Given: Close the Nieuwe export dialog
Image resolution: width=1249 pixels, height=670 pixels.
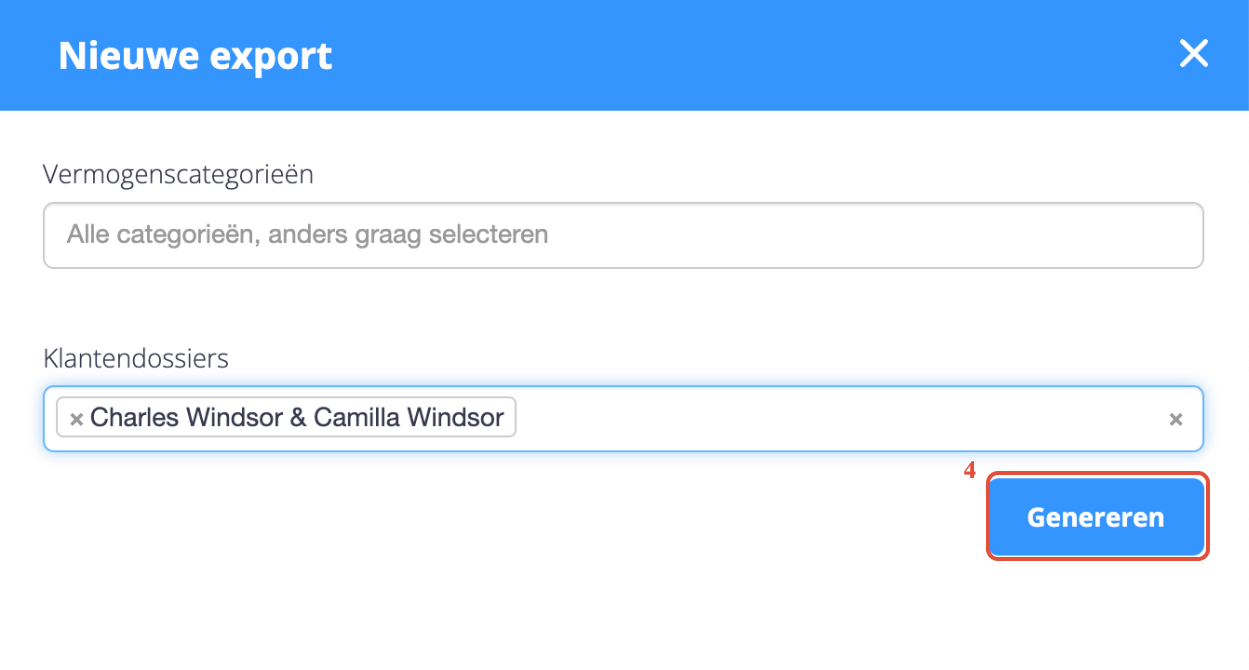Looking at the screenshot, I should (x=1194, y=54).
